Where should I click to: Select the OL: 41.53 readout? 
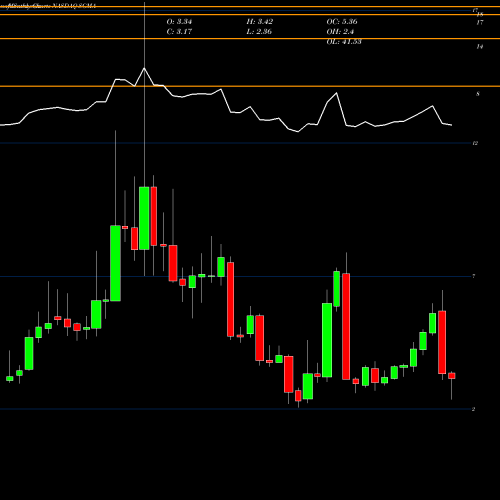click(x=344, y=42)
